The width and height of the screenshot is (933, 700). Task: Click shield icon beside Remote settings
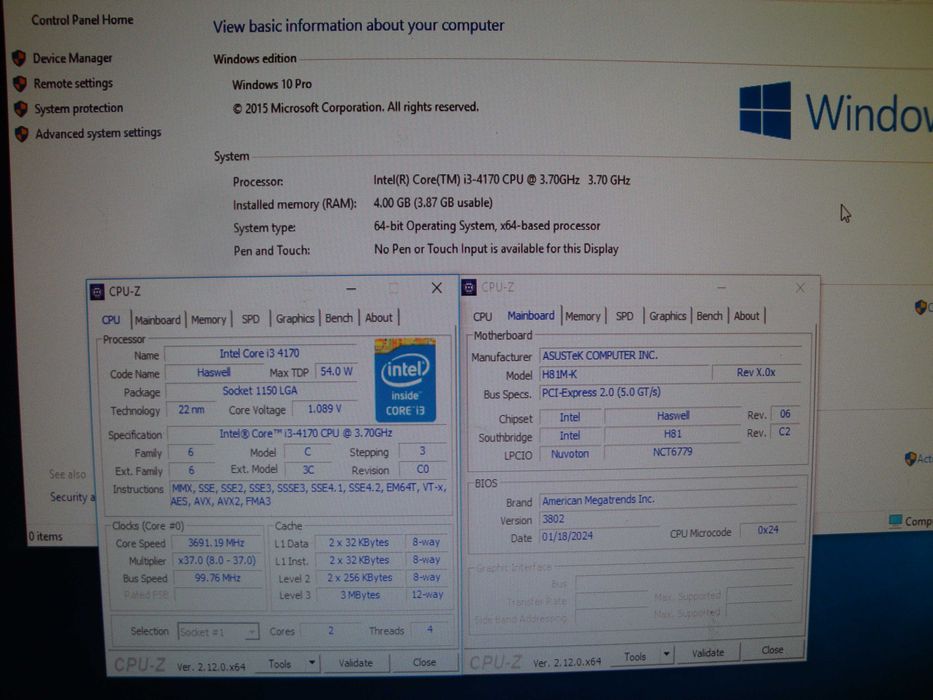[20, 83]
